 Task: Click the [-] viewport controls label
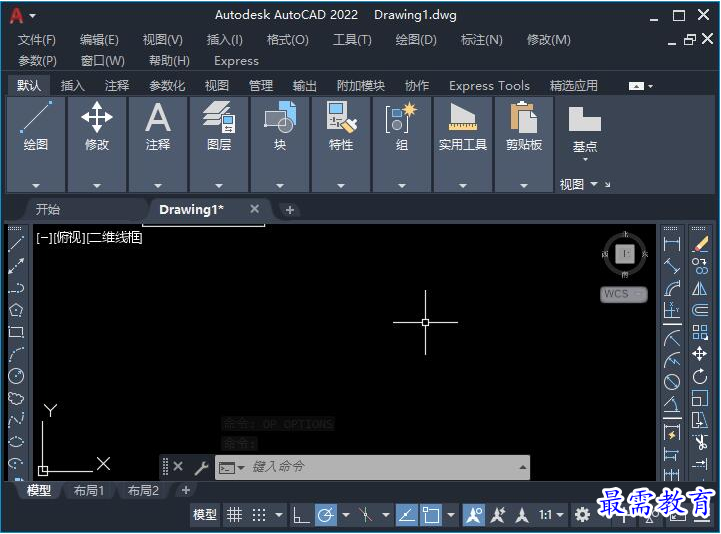(44, 238)
